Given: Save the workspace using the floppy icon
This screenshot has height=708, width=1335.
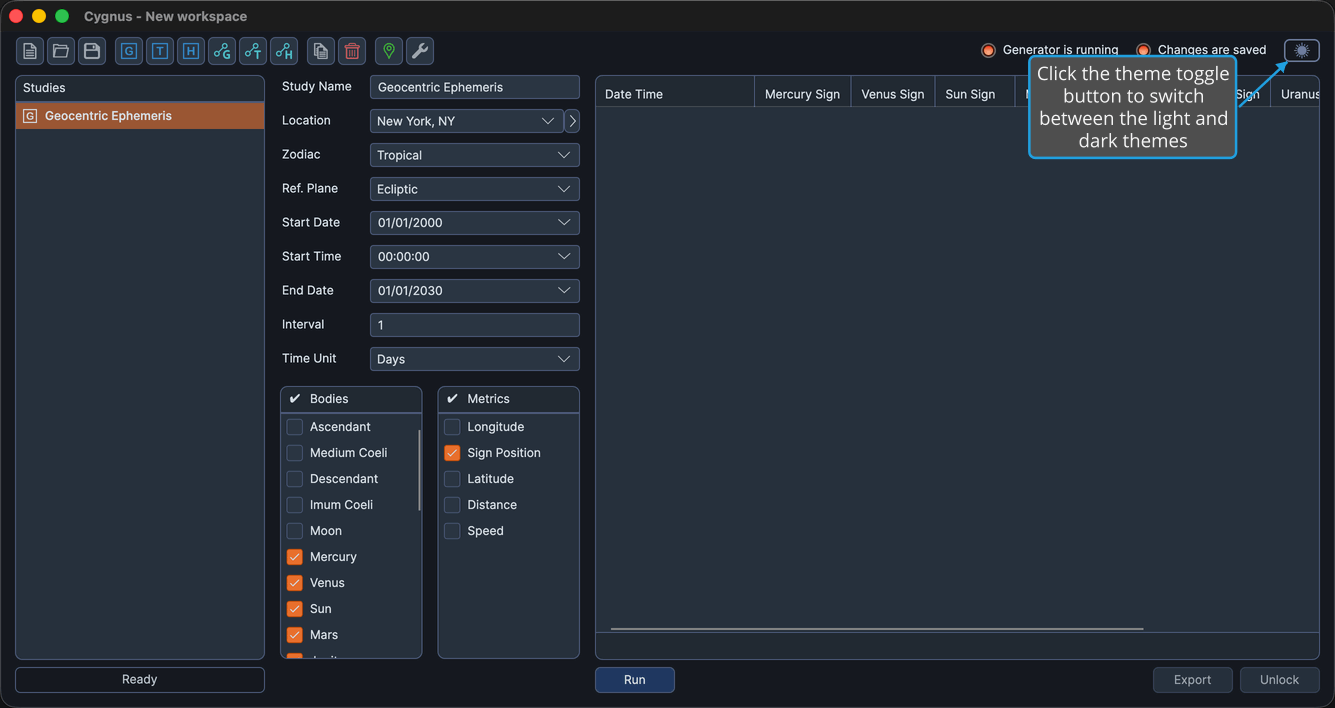Looking at the screenshot, I should click(92, 51).
